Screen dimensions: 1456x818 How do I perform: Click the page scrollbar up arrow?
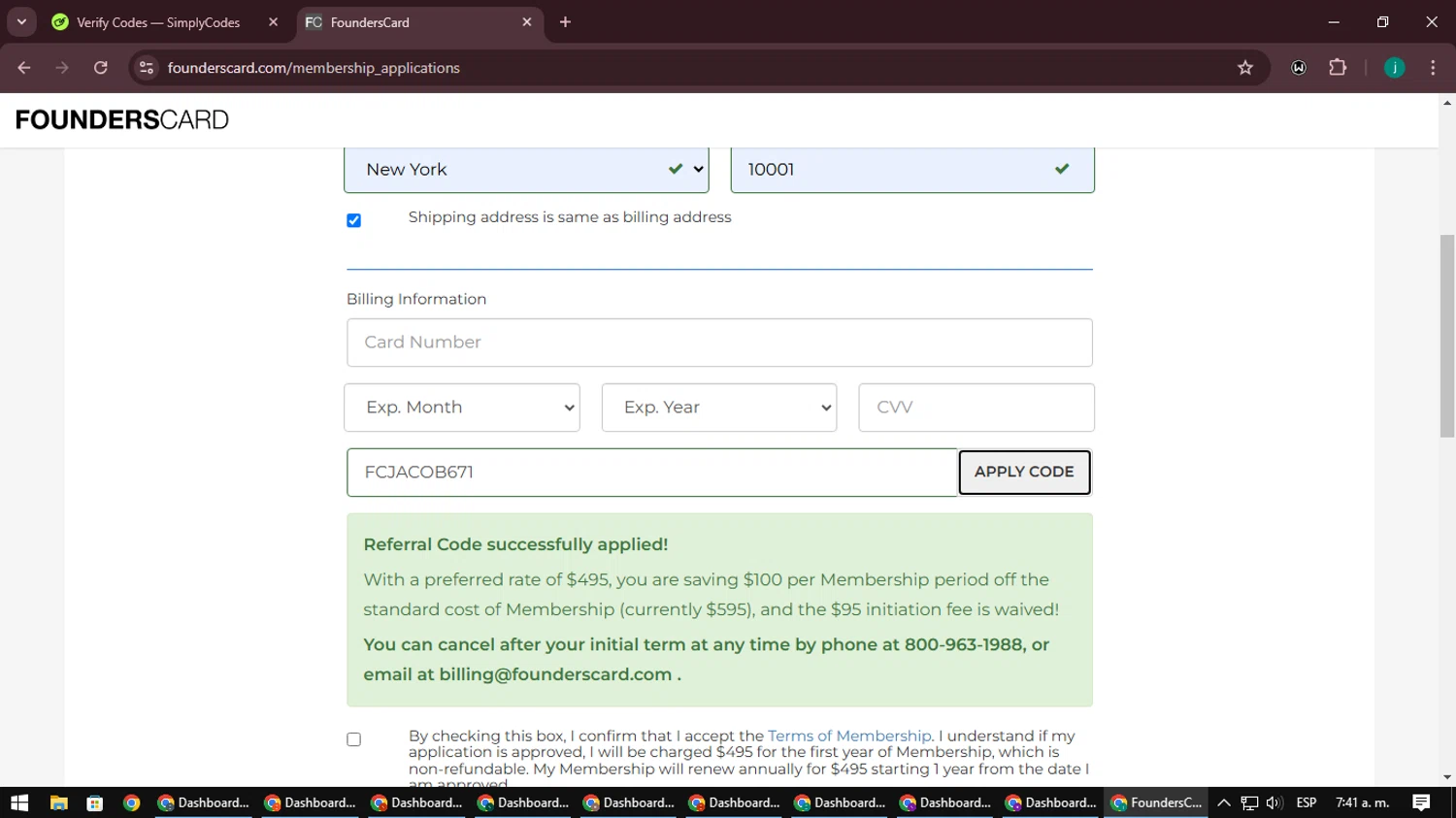tap(1447, 102)
